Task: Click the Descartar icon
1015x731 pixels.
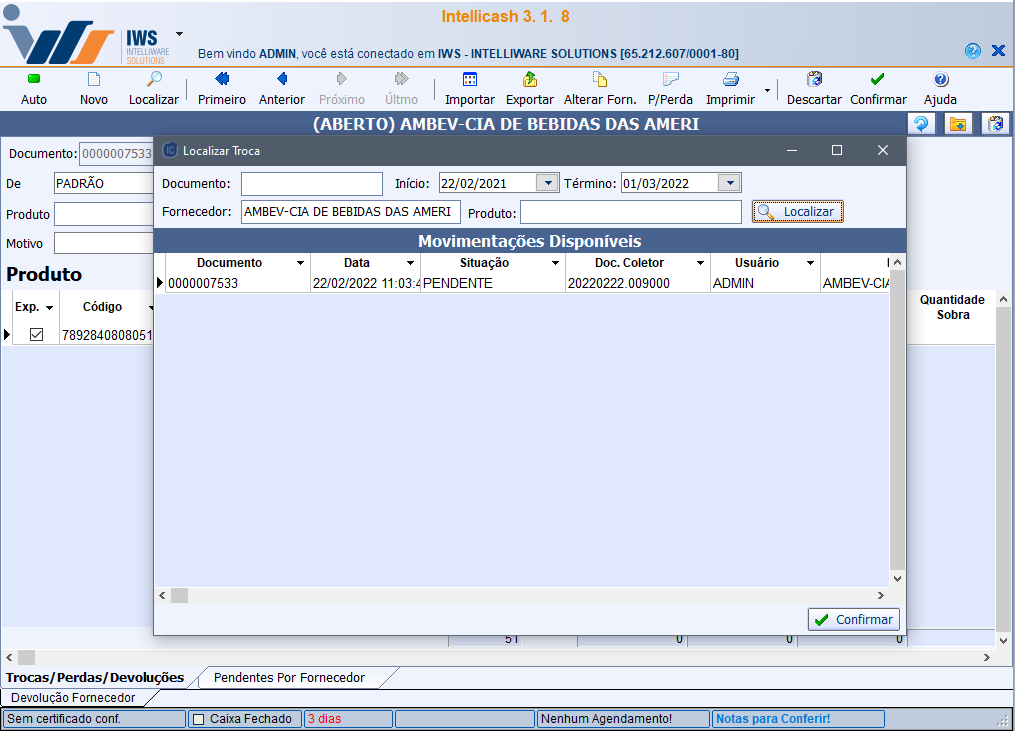Action: [814, 87]
